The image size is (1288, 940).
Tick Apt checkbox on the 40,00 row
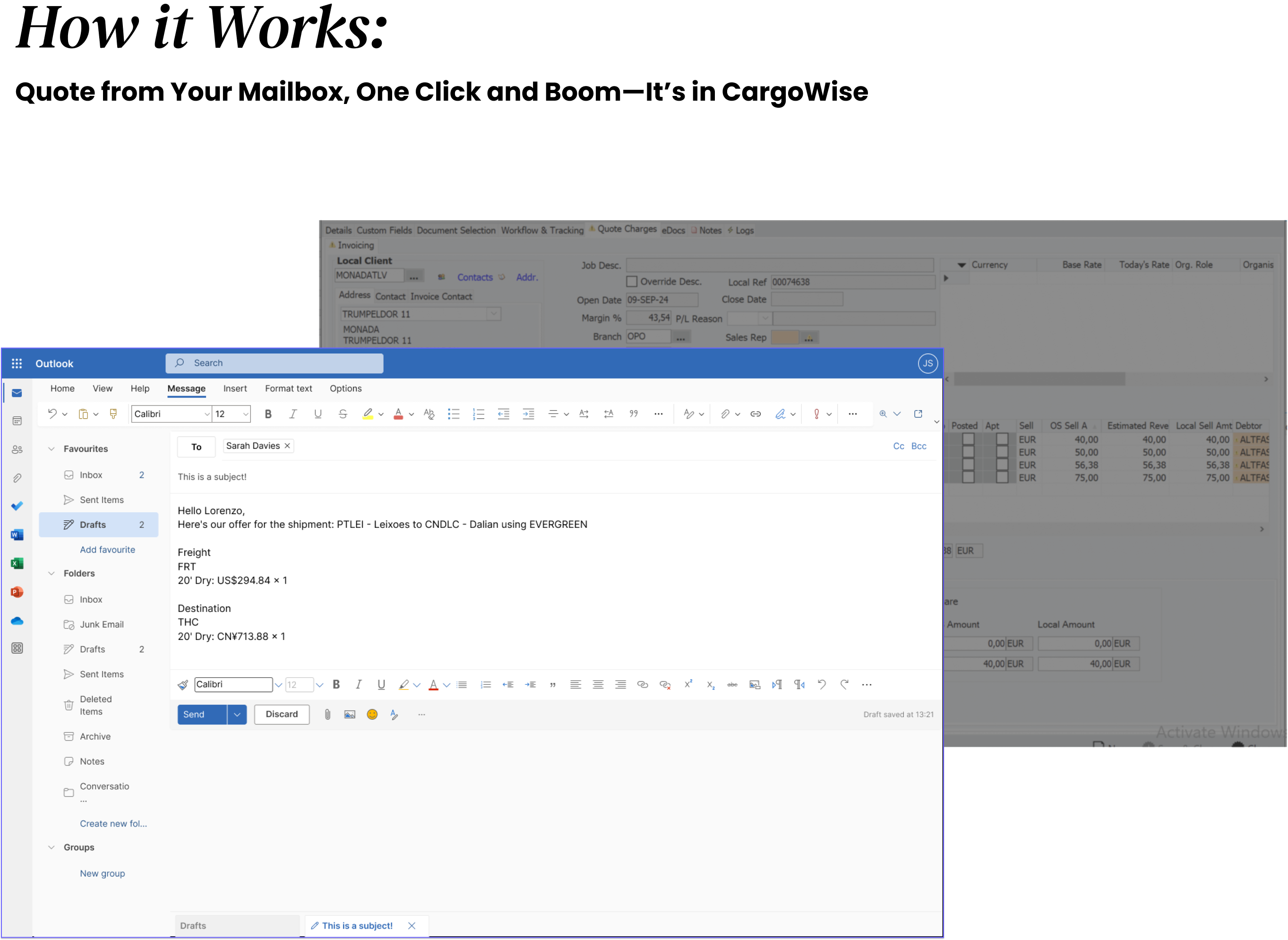point(1003,440)
